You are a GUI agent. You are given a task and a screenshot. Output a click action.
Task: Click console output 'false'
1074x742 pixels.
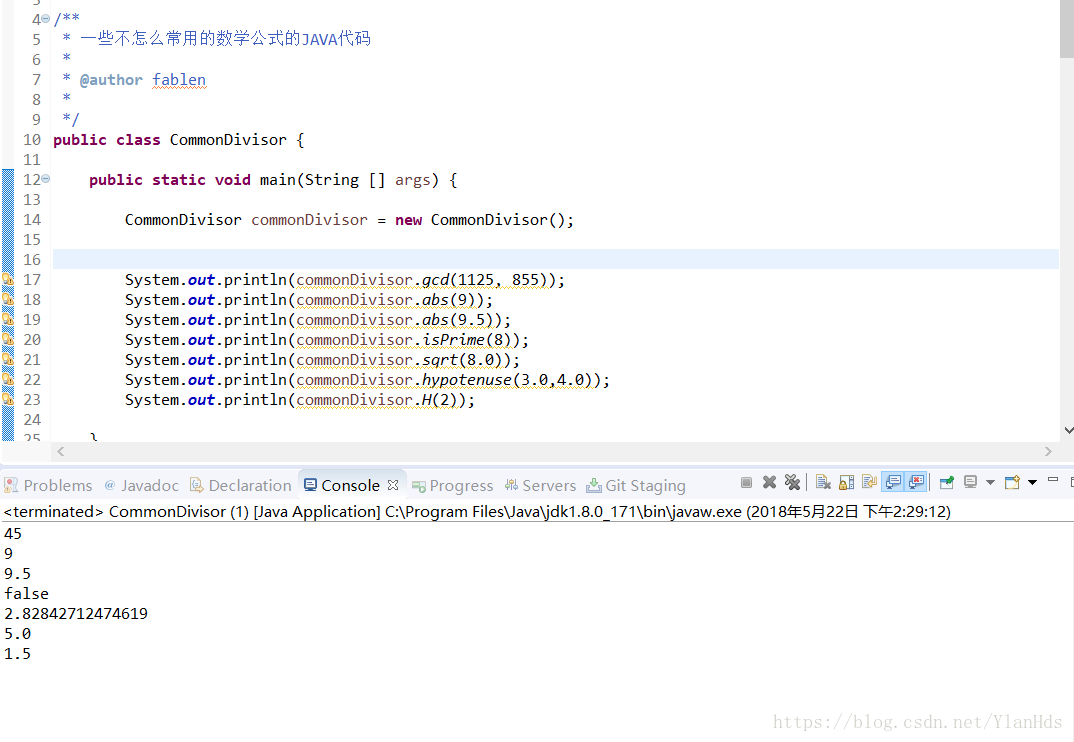27,593
